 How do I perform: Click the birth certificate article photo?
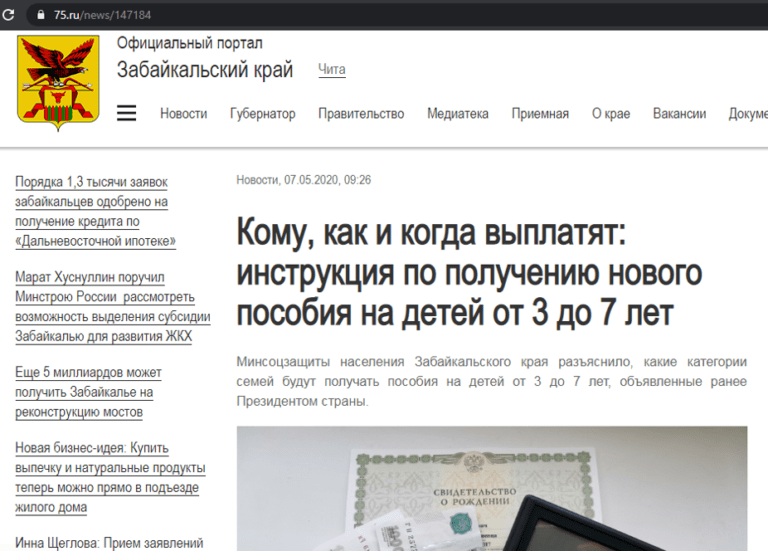coord(492,488)
